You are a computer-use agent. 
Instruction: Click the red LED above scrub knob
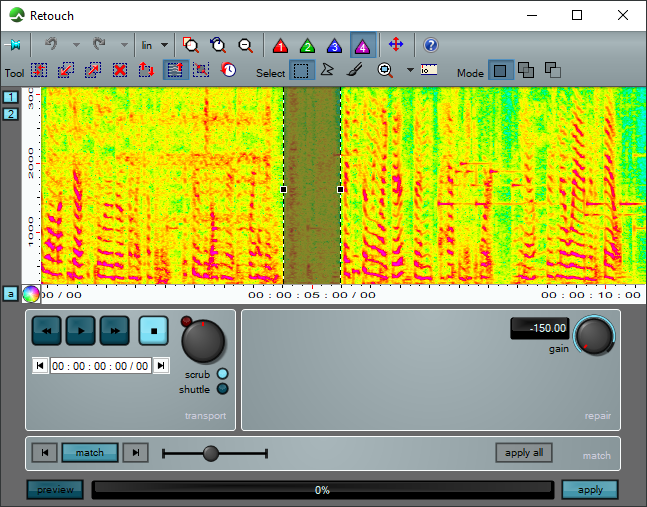coord(187,321)
